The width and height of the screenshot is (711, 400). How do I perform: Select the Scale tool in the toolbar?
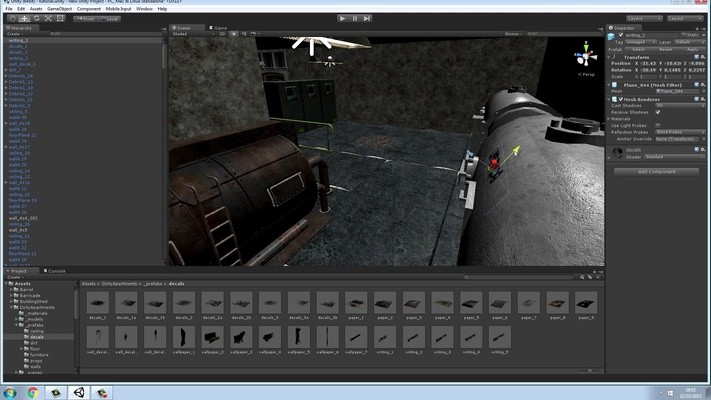coord(48,19)
